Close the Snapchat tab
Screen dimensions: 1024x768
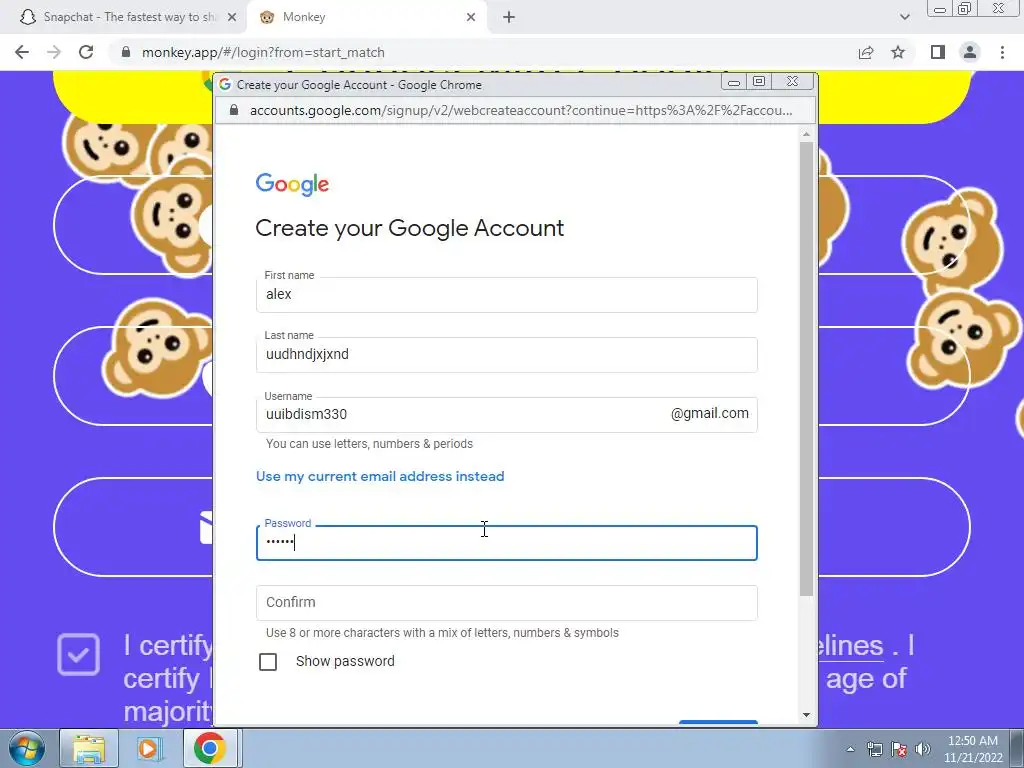tap(232, 18)
